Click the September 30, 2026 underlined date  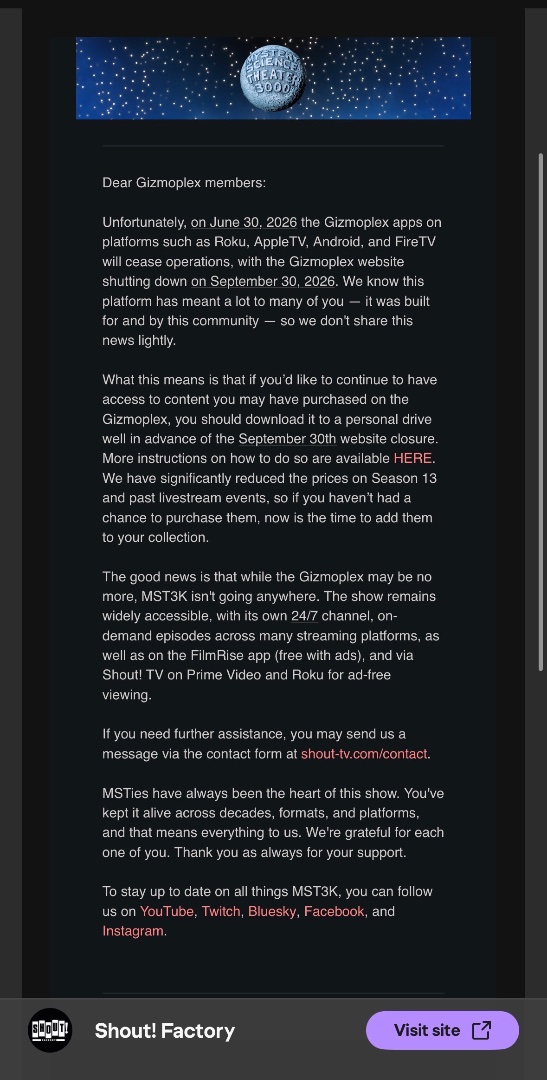point(262,282)
